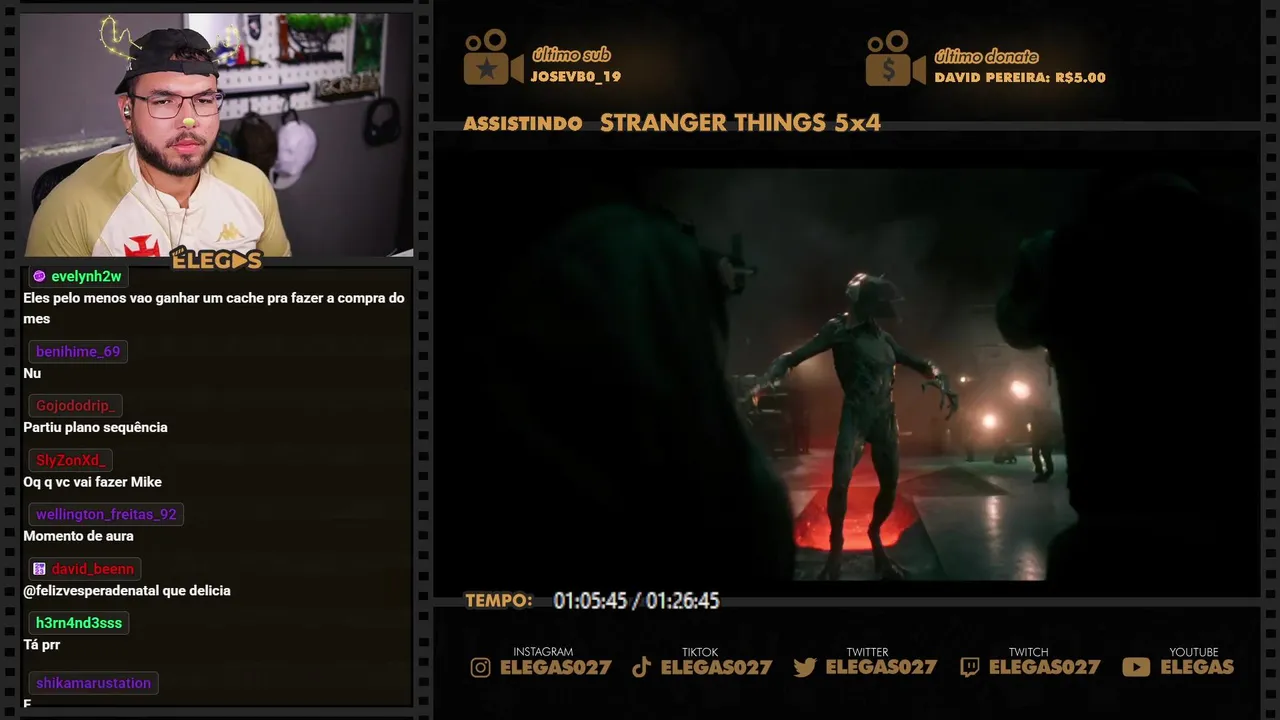Viewport: 1280px width, 720px height.
Task: Click message 'Tá prr'
Action: 42,645
